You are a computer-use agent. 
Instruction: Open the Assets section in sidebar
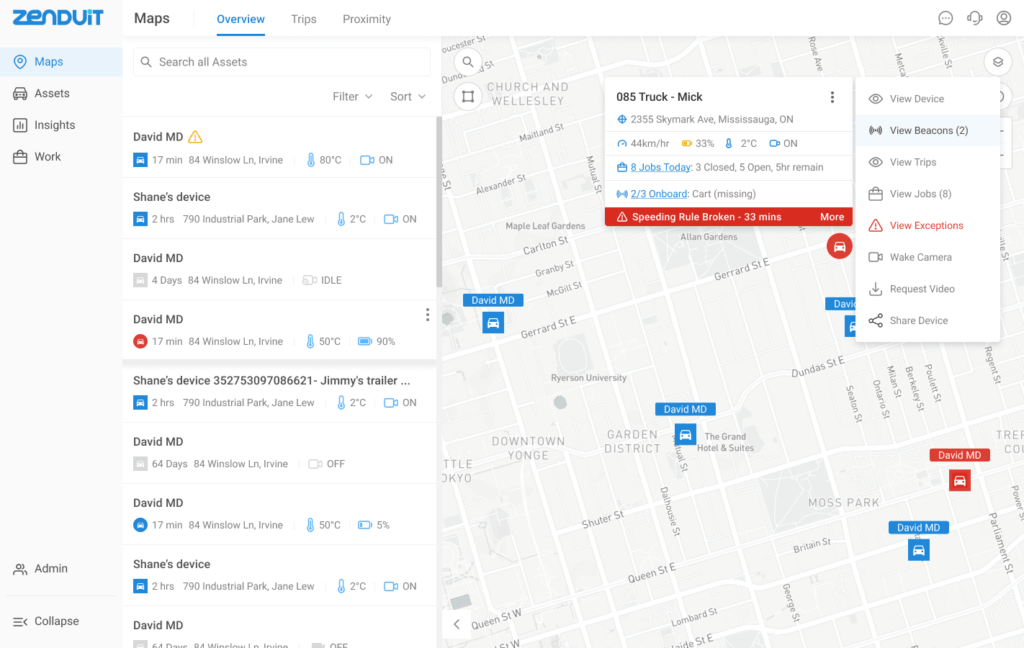pyautogui.click(x=61, y=93)
